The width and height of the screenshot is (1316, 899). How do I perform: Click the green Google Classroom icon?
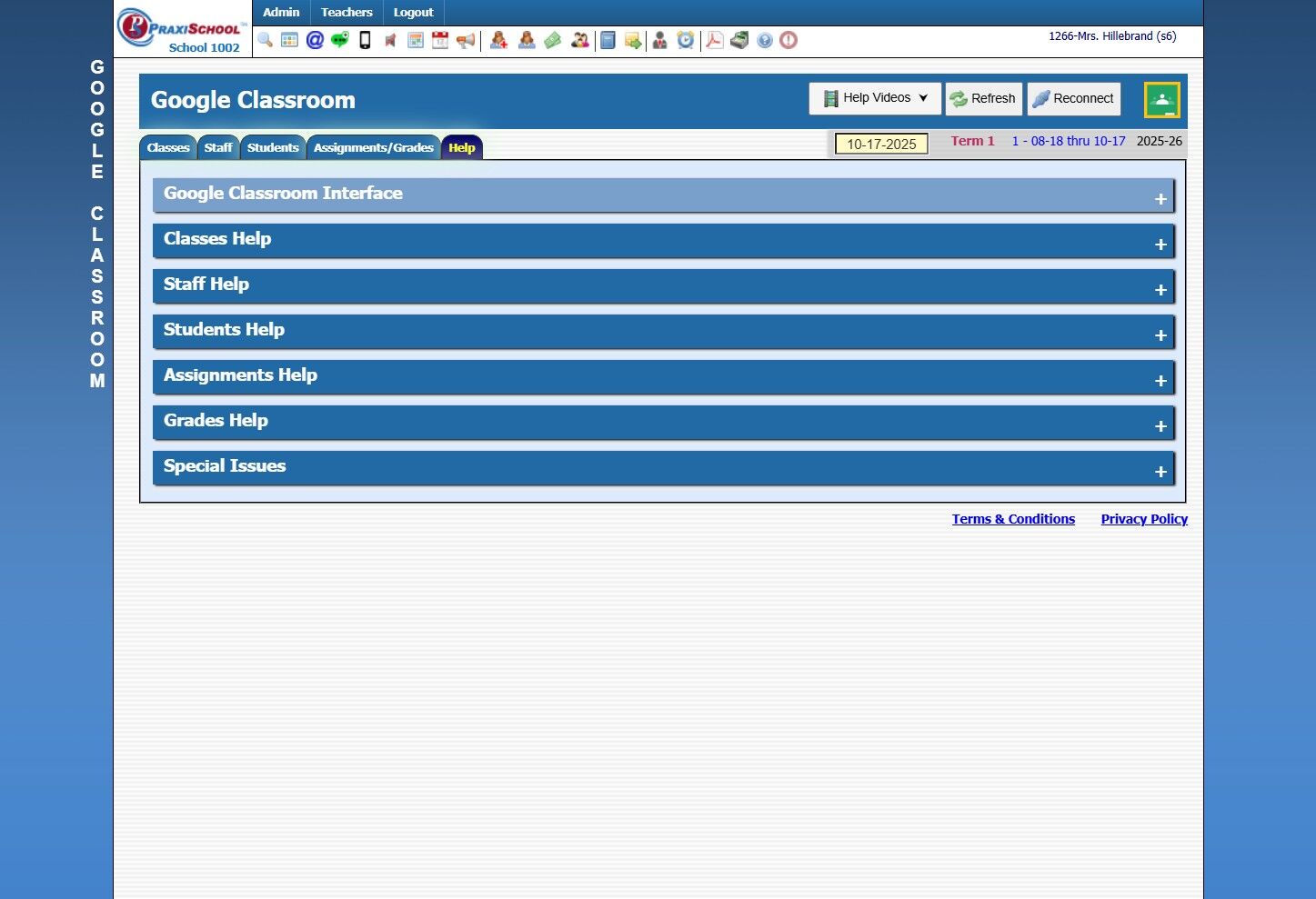(1161, 100)
